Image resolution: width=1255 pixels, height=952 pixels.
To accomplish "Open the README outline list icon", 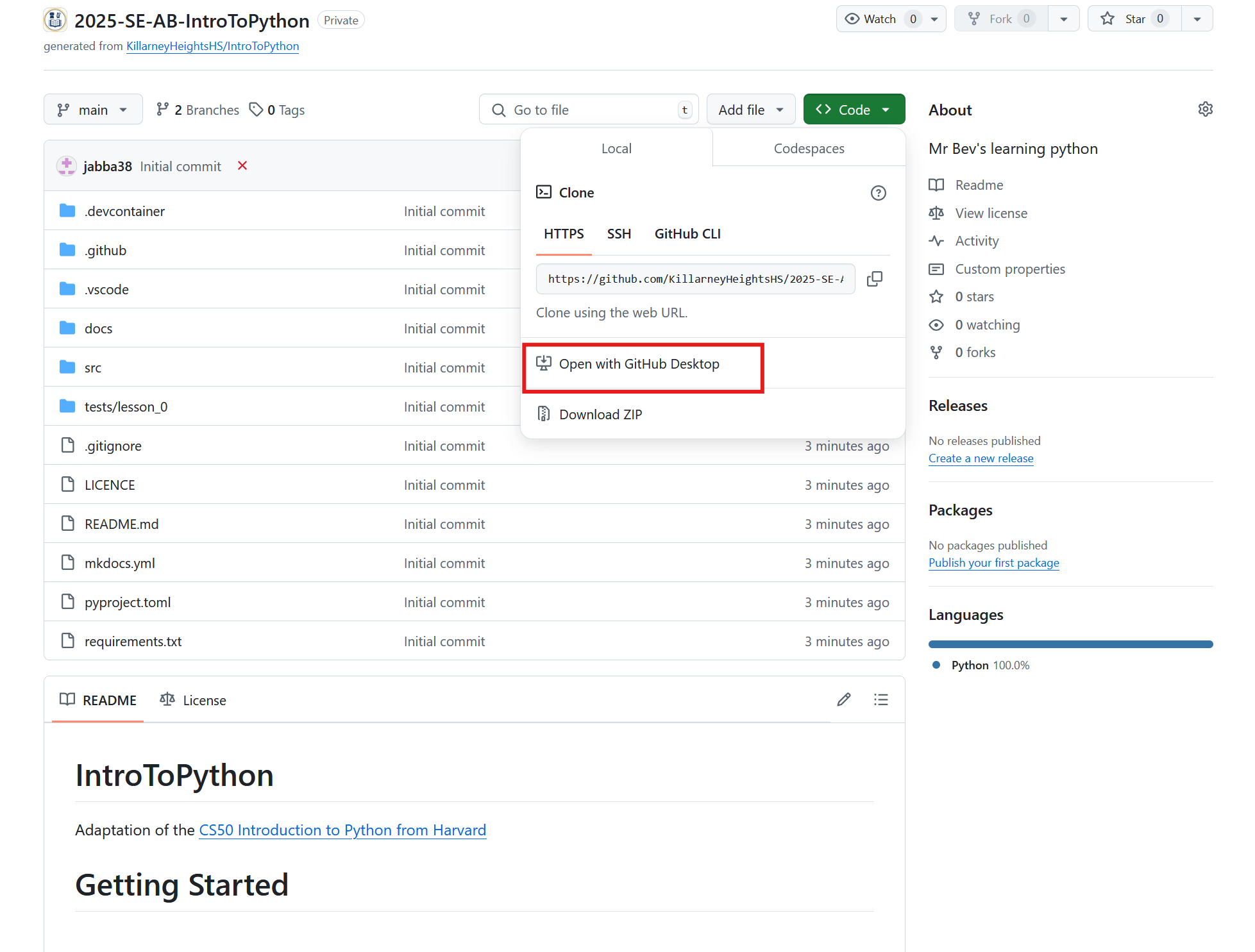I will coord(880,699).
